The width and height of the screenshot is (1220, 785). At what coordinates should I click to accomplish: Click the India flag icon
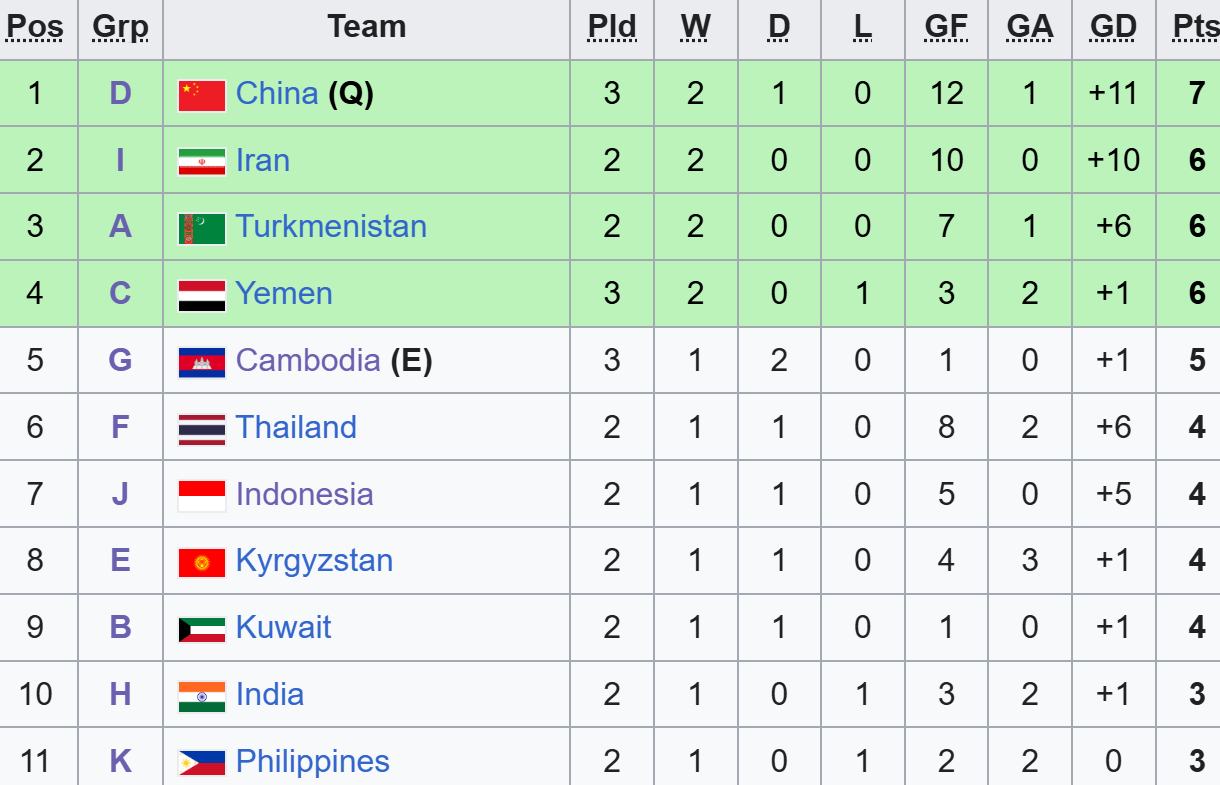click(x=202, y=696)
